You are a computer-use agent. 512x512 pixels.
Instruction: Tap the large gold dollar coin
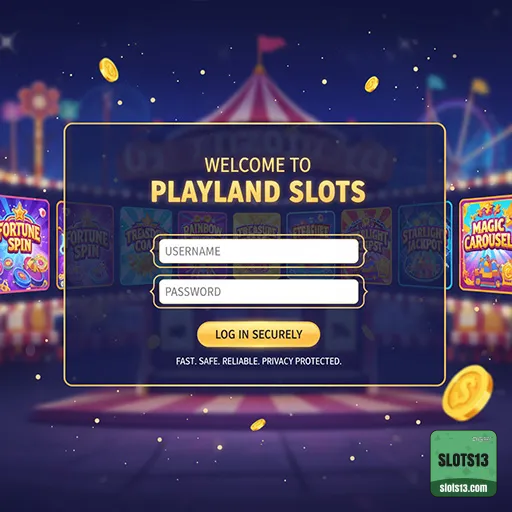coord(468,393)
